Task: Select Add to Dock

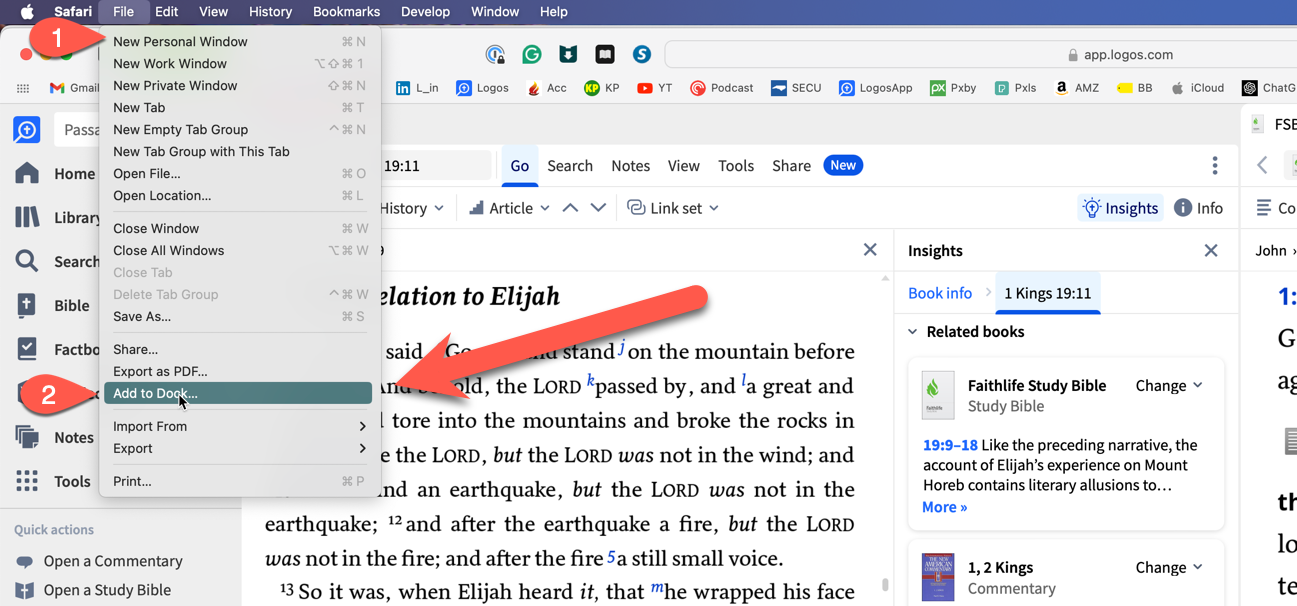Action: pos(238,394)
